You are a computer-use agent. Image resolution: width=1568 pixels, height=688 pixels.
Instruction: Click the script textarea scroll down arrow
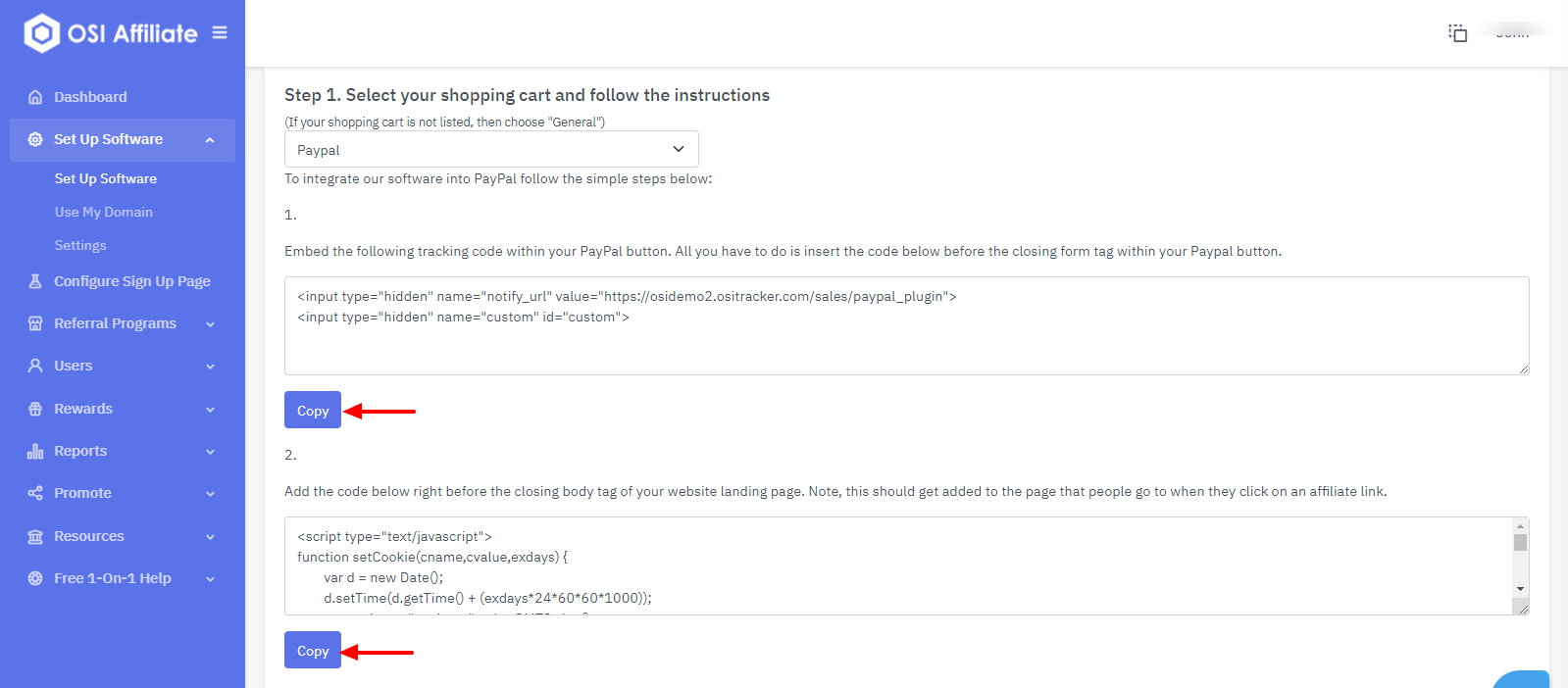pos(1520,589)
